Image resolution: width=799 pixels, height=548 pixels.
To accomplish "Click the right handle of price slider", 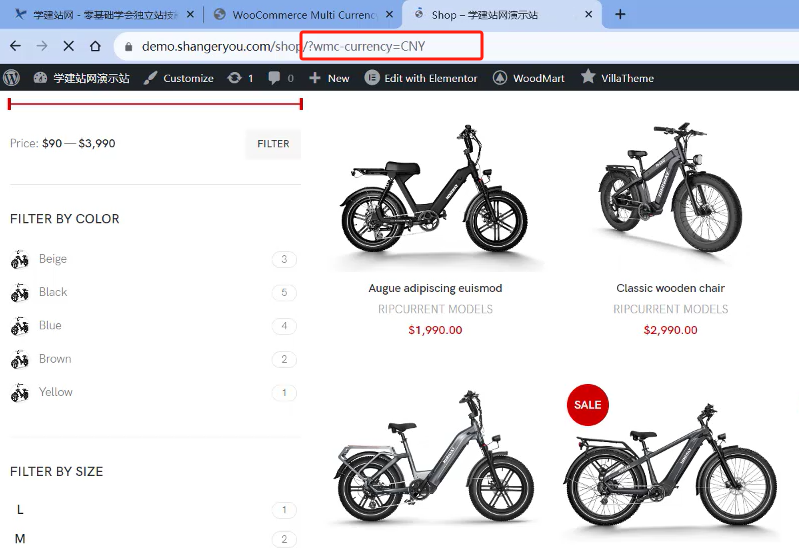I will click(x=301, y=103).
